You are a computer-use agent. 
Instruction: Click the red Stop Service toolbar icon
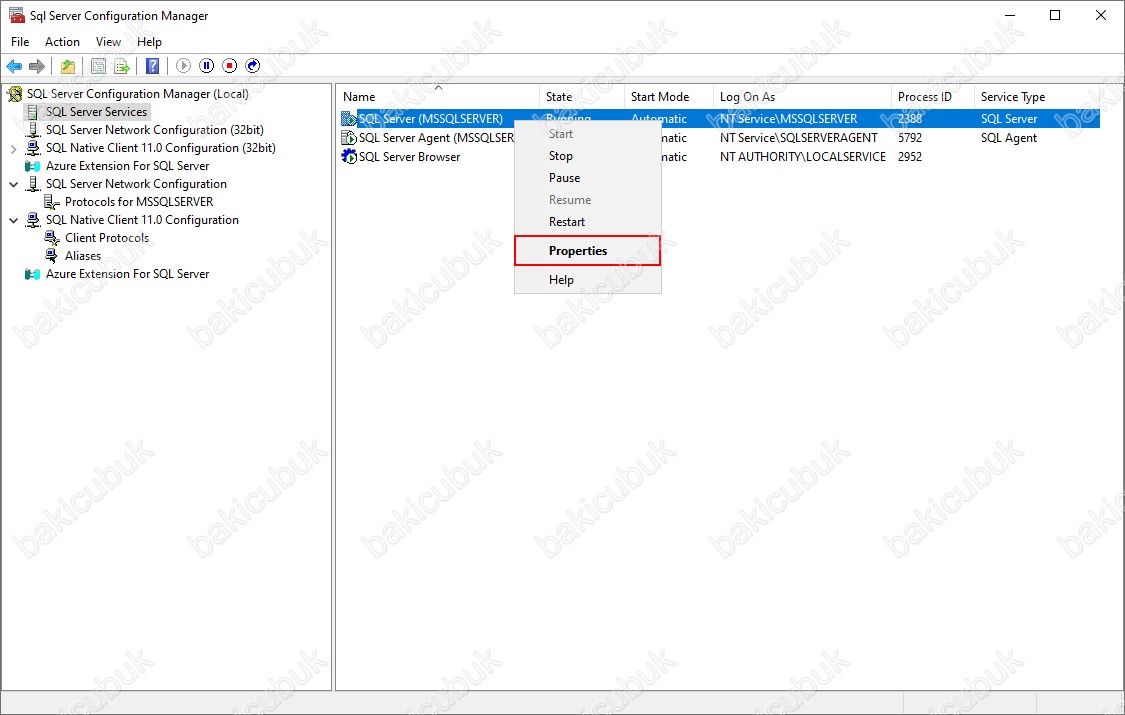pyautogui.click(x=230, y=66)
